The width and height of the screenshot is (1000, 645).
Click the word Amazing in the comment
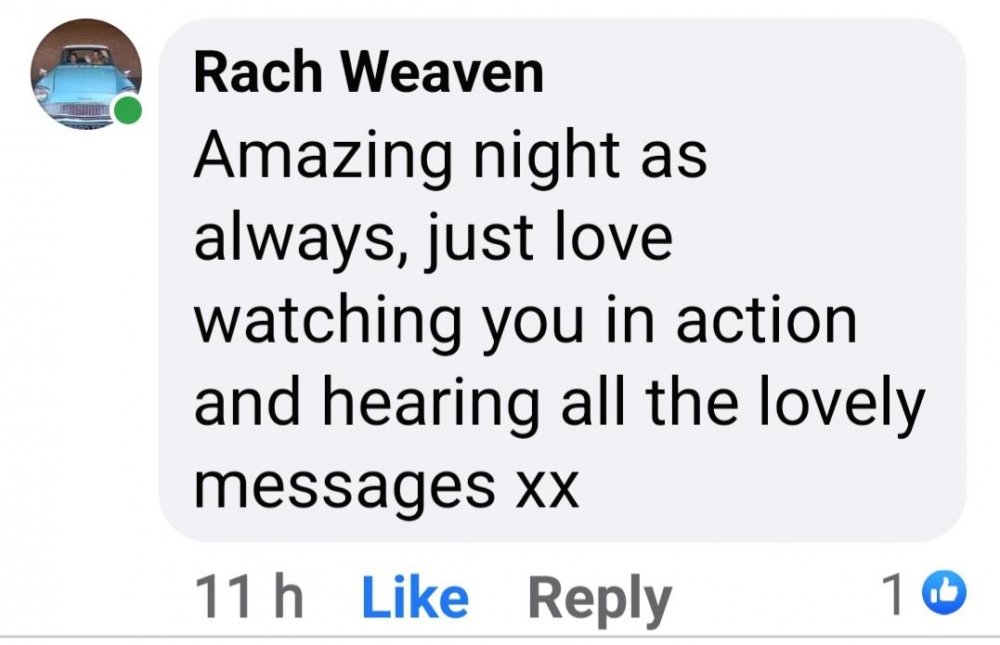point(323,156)
